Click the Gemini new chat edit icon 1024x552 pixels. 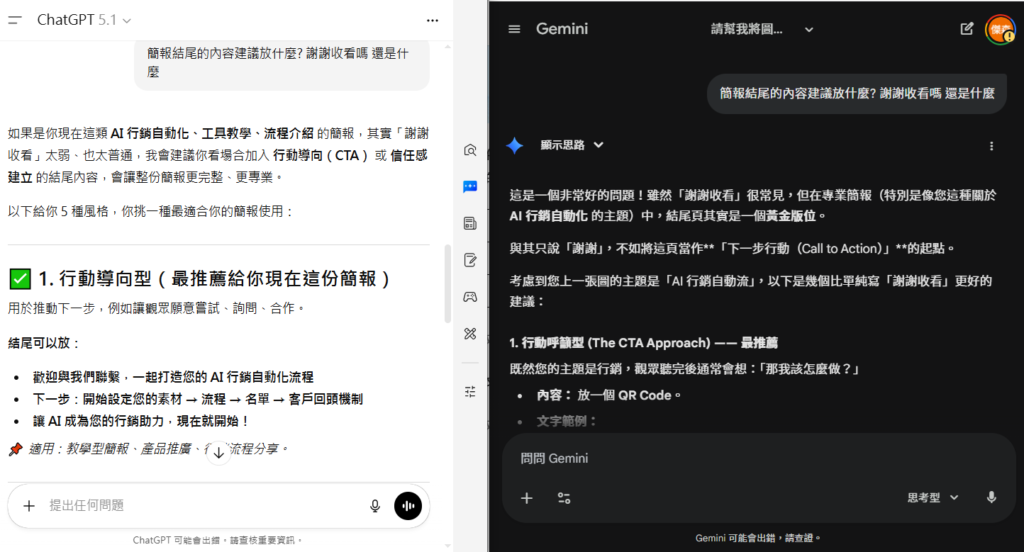coord(966,29)
